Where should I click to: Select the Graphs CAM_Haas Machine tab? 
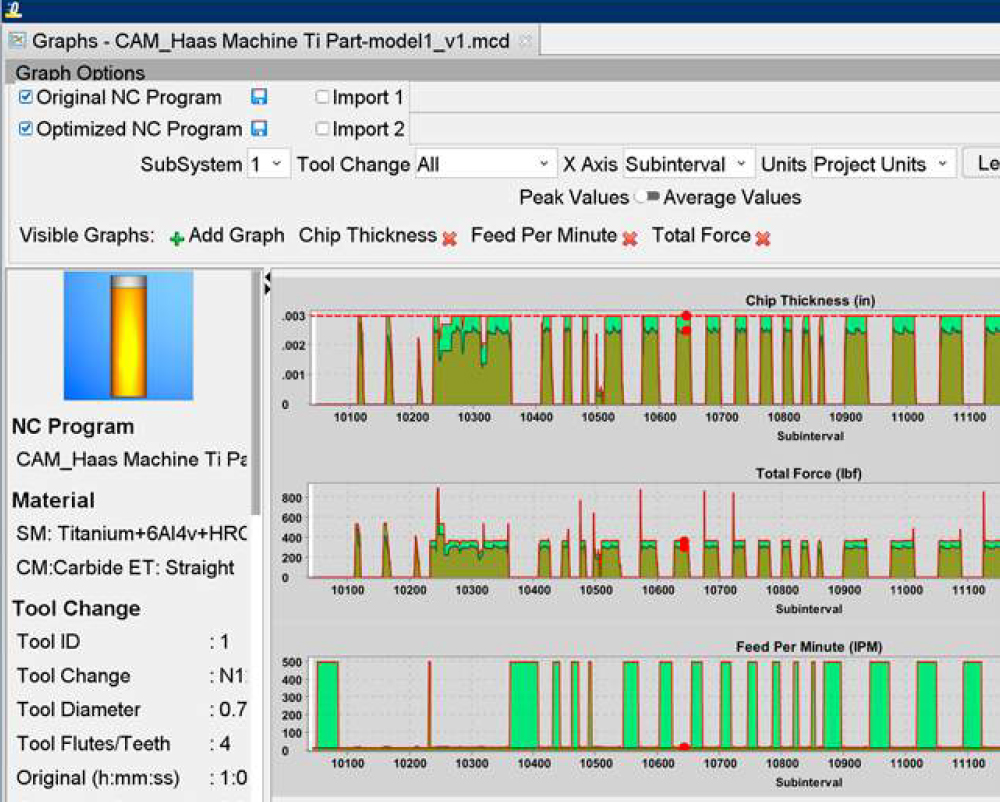point(270,41)
